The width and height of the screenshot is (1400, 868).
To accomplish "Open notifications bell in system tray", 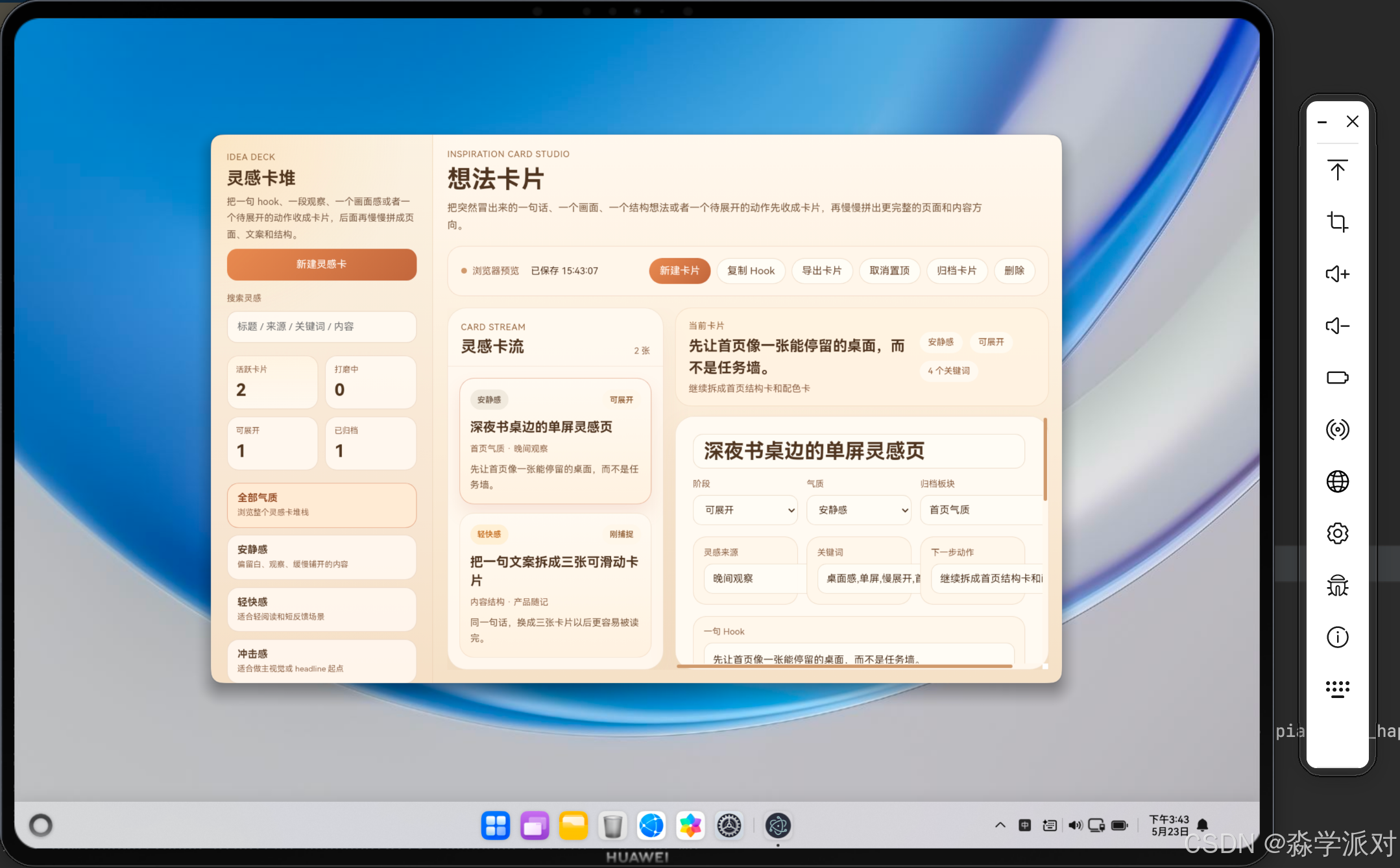I will (1202, 825).
